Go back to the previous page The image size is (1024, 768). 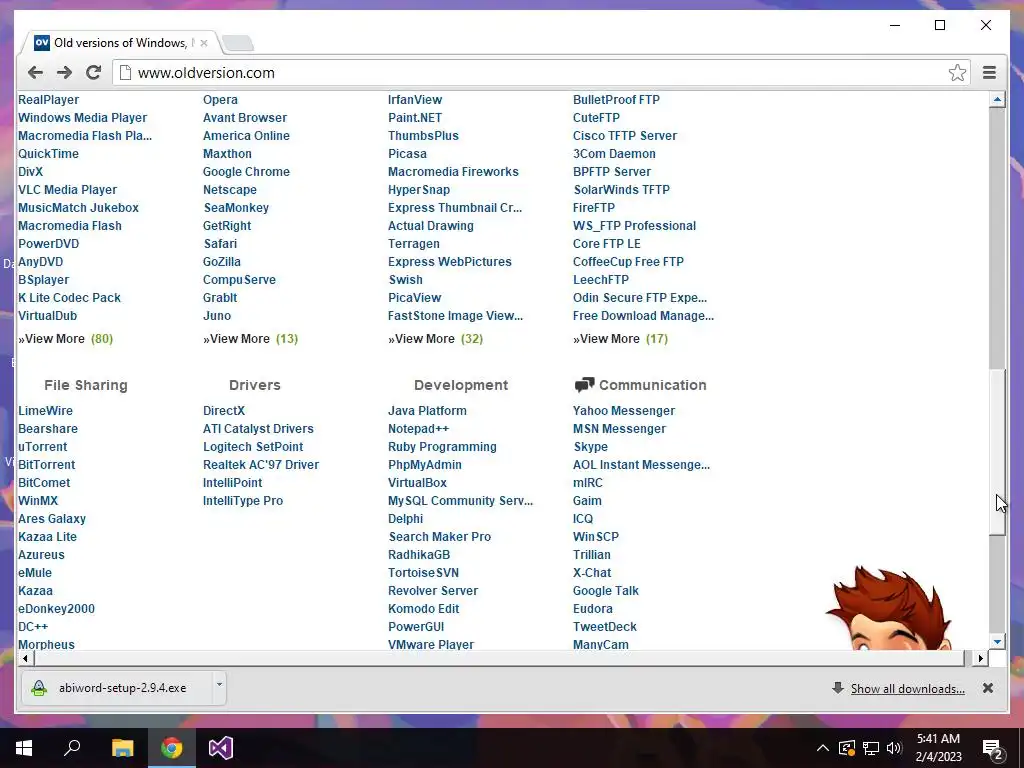(x=35, y=72)
